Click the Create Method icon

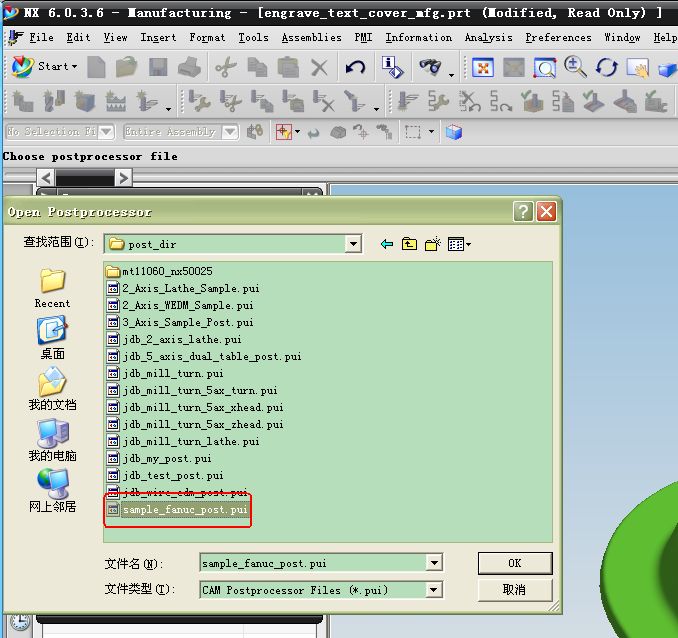[116, 101]
